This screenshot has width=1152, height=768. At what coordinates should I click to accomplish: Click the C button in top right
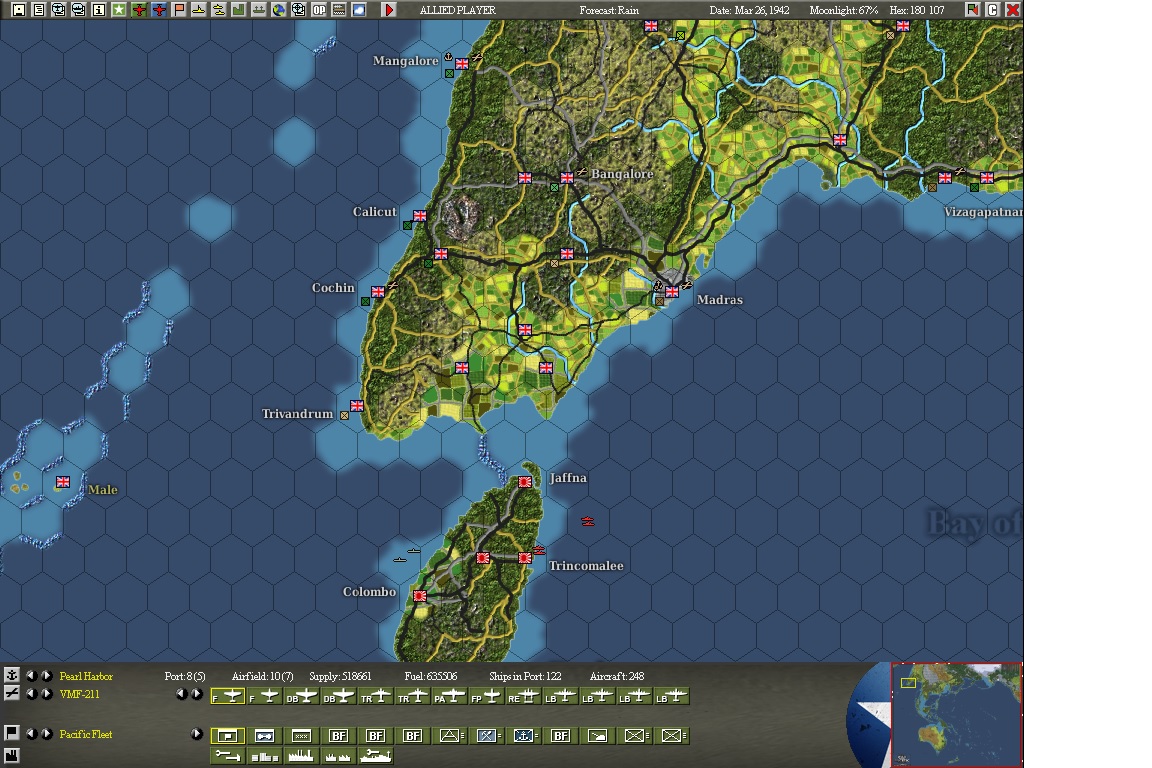coord(993,10)
